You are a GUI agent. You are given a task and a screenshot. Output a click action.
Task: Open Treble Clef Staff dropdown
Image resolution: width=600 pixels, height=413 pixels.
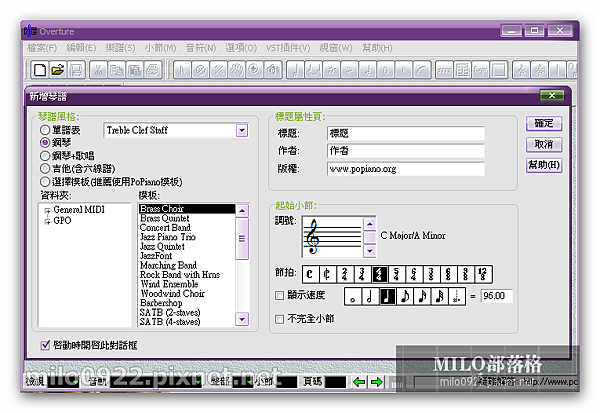click(x=242, y=131)
